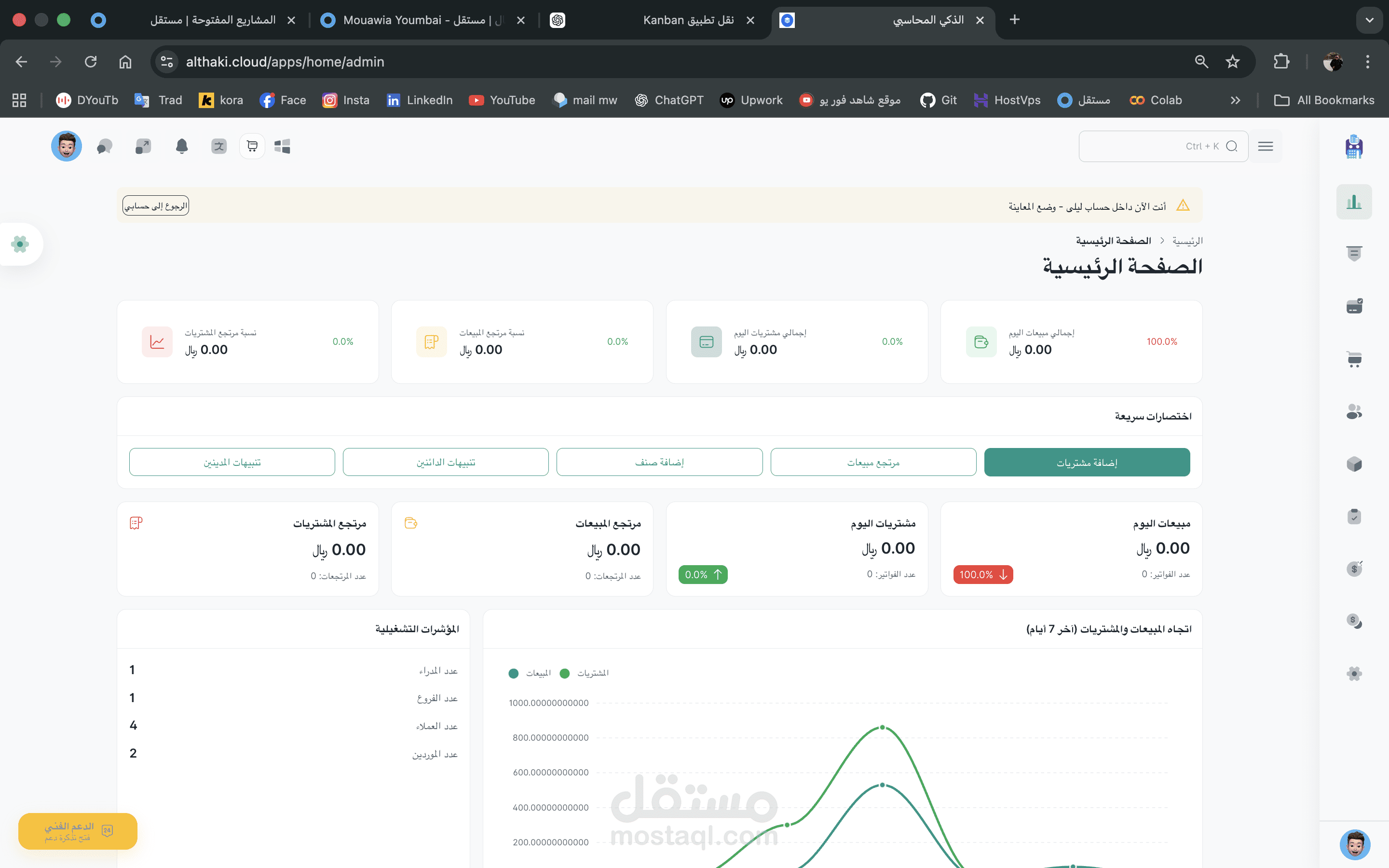Click the إضافة مشتريات button
The width and height of the screenshot is (1389, 868).
(1087, 462)
